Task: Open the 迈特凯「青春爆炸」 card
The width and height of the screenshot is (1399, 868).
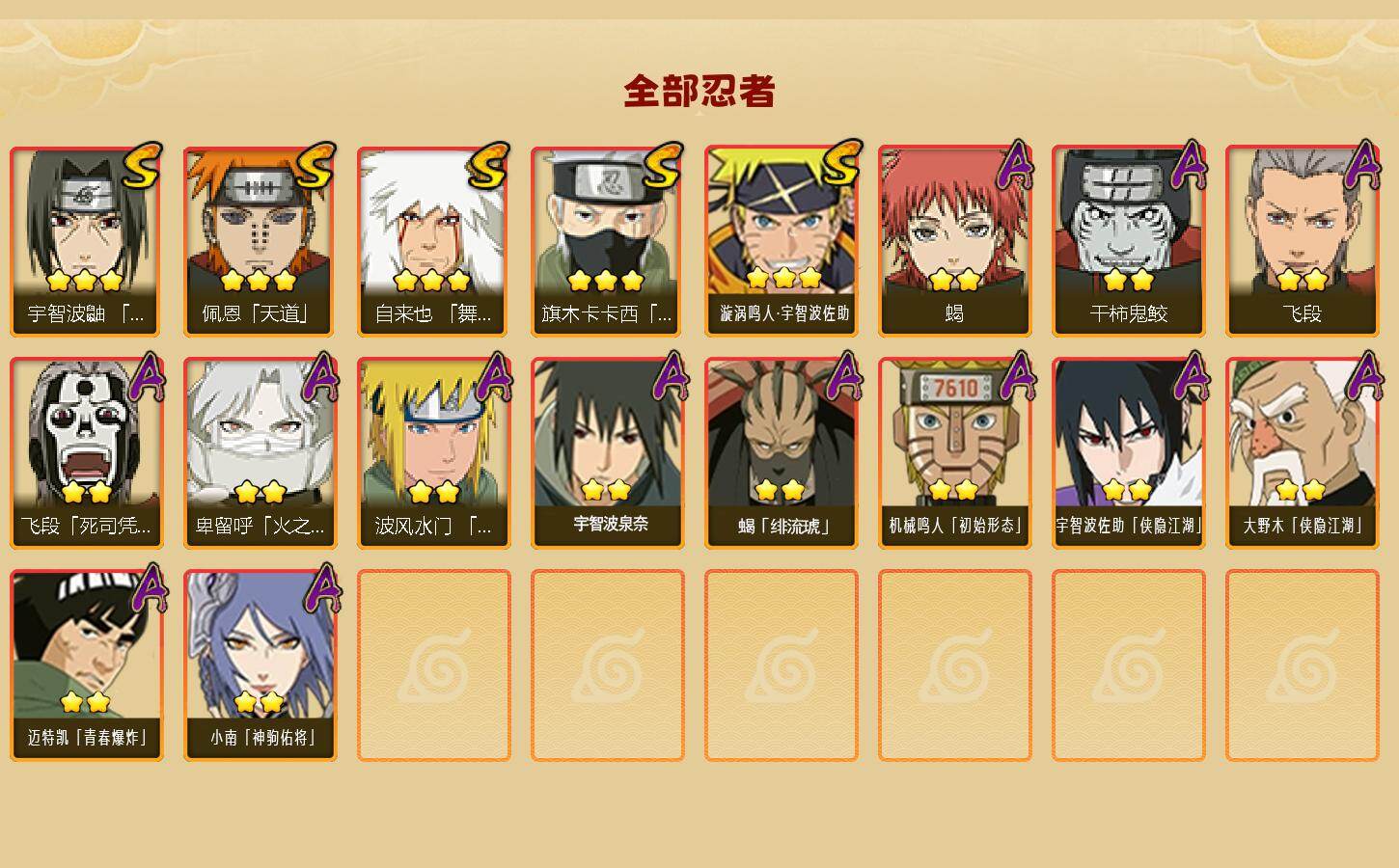Action: point(86,665)
